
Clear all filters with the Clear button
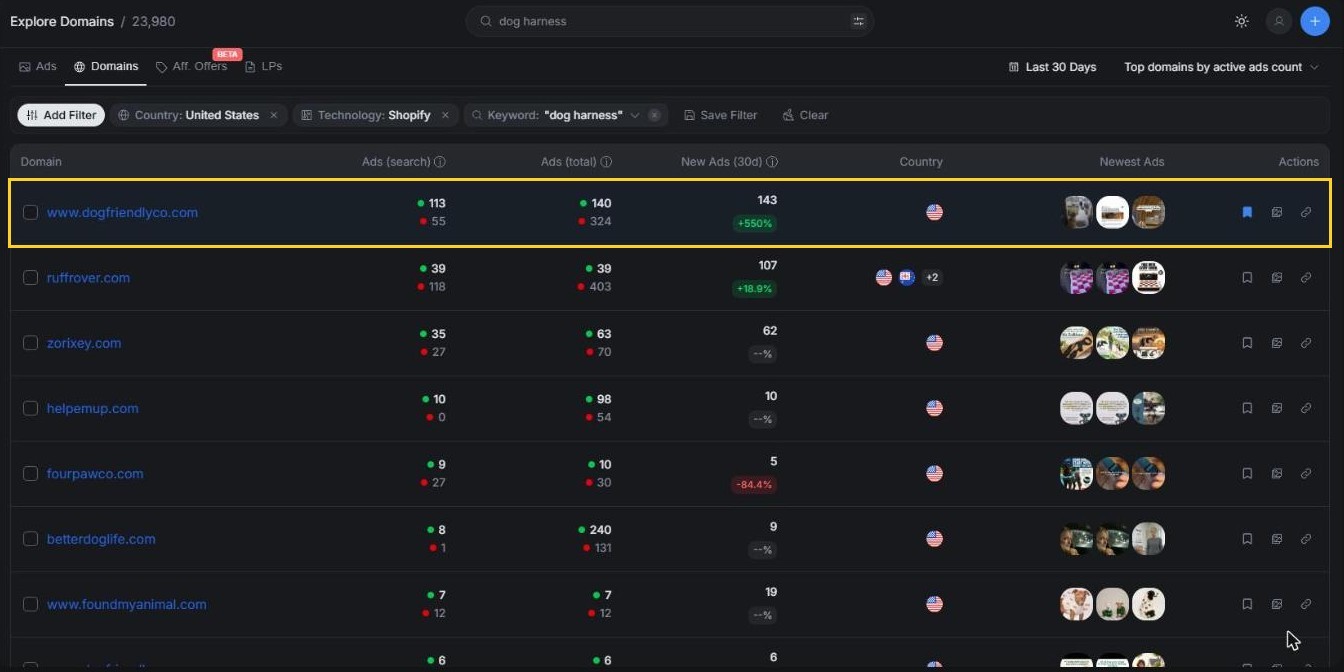tap(805, 115)
